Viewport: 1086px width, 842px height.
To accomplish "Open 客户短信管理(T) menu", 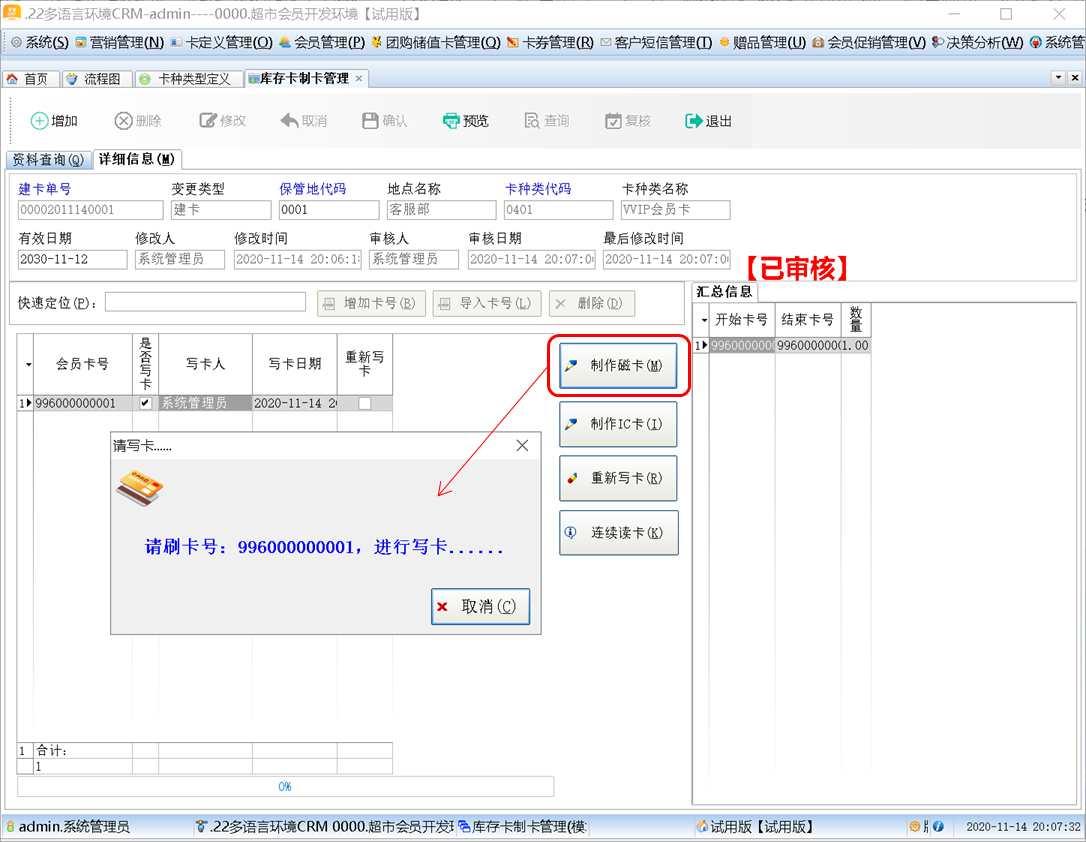I will [656, 42].
